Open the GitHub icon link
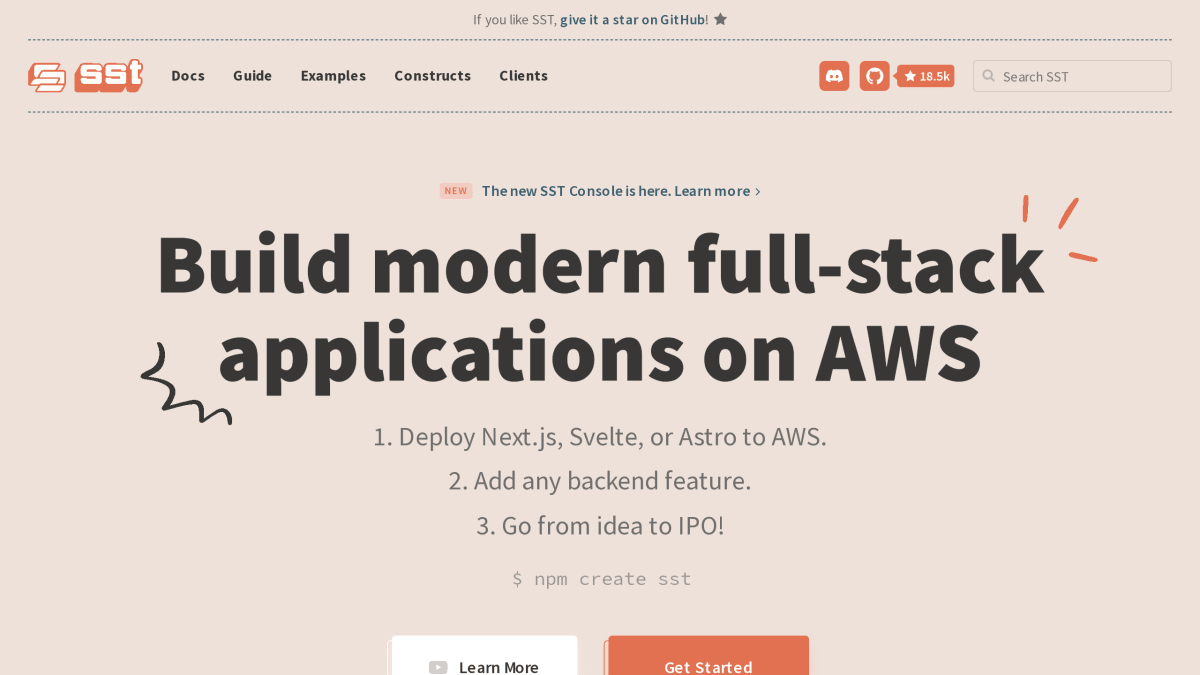This screenshot has height=675, width=1200. pos(875,76)
